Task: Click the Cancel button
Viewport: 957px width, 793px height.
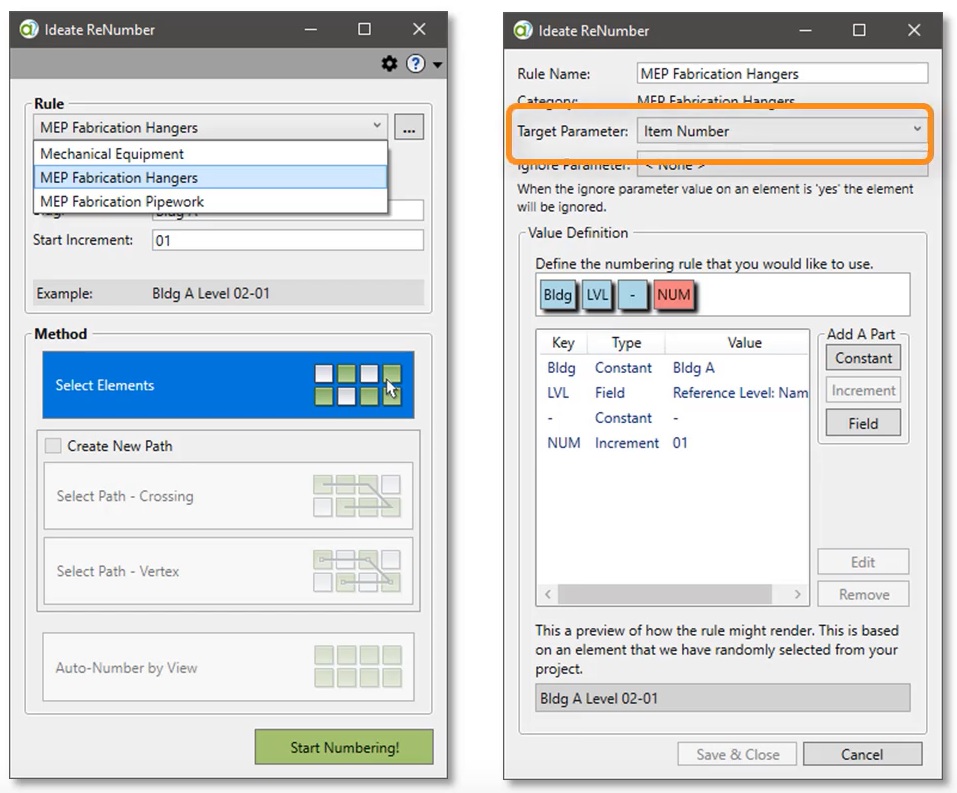Action: (x=862, y=755)
